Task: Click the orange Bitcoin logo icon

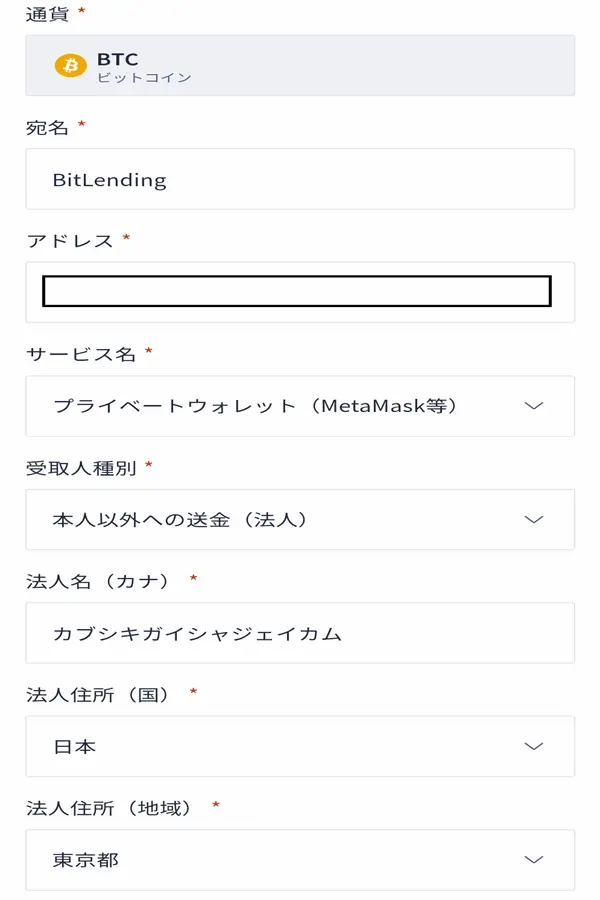Action: [x=71, y=66]
